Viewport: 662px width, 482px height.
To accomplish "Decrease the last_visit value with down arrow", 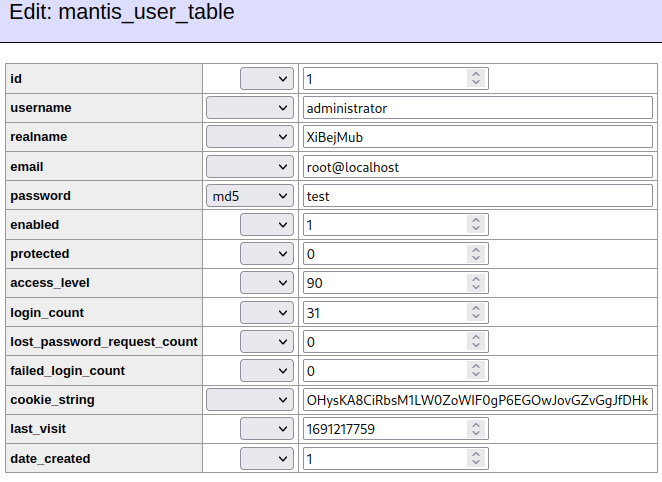I will tap(476, 433).
